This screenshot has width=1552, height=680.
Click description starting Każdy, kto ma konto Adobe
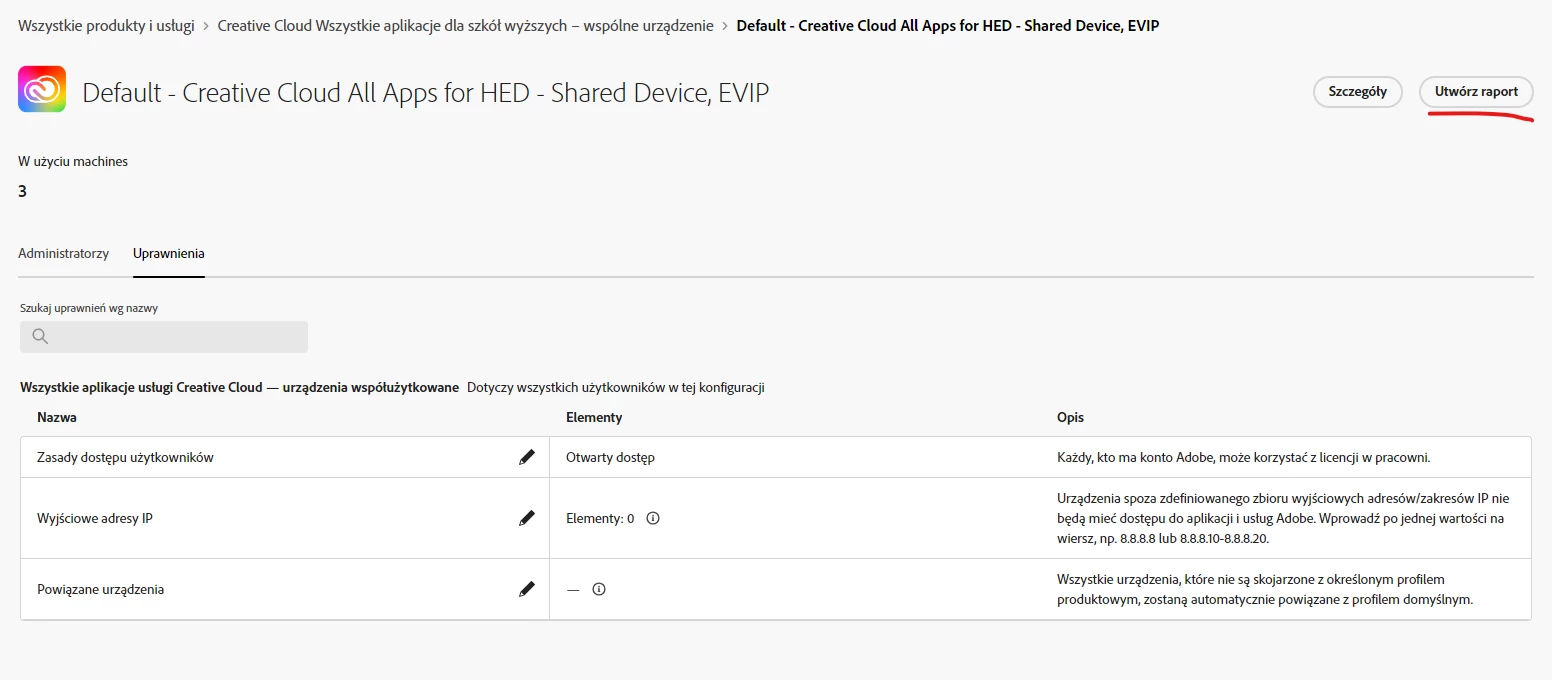pos(1244,457)
